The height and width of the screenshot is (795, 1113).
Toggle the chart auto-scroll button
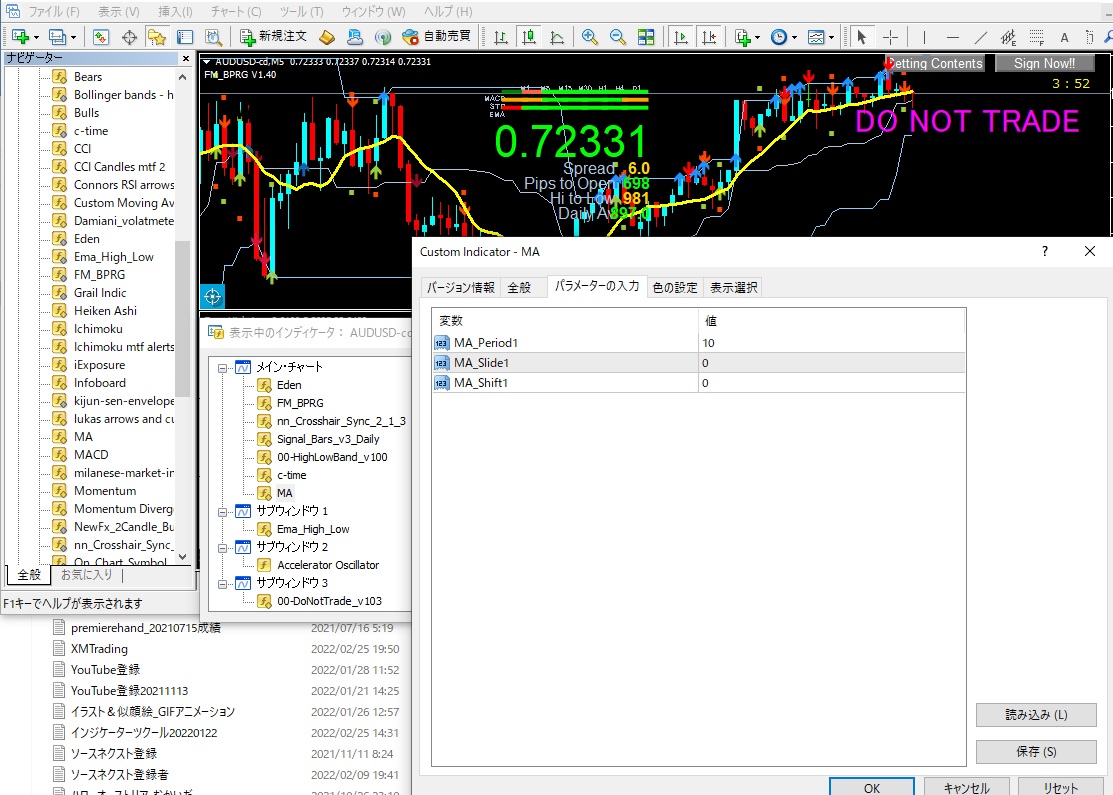(681, 37)
